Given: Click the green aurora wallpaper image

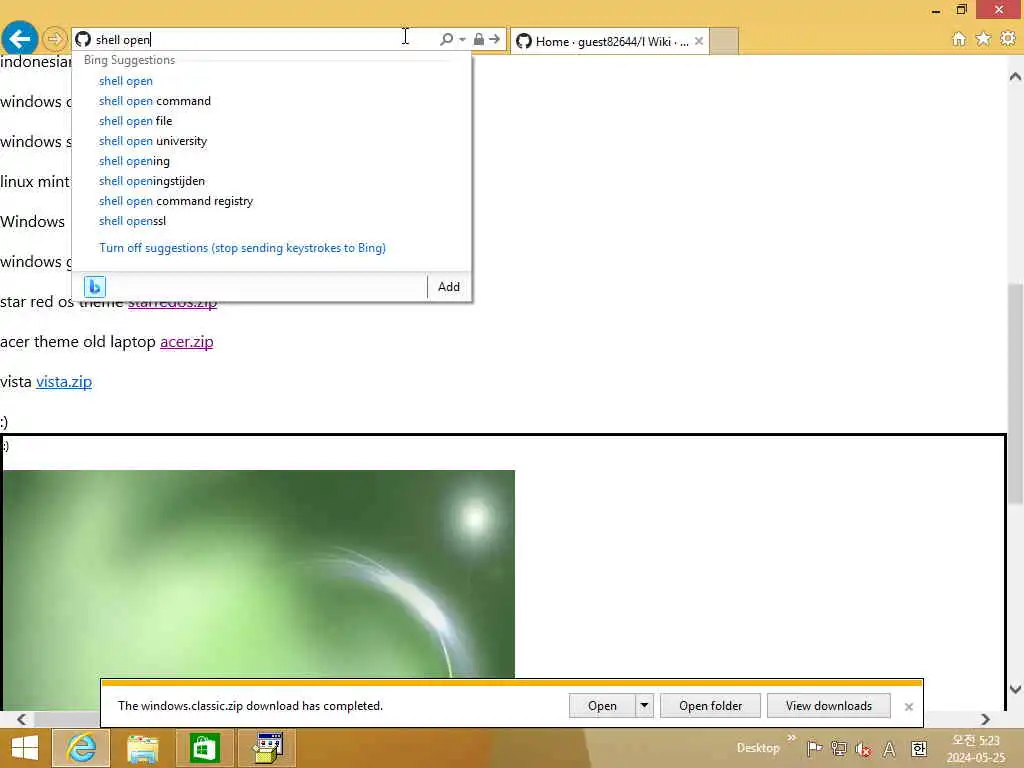Looking at the screenshot, I should point(259,573).
